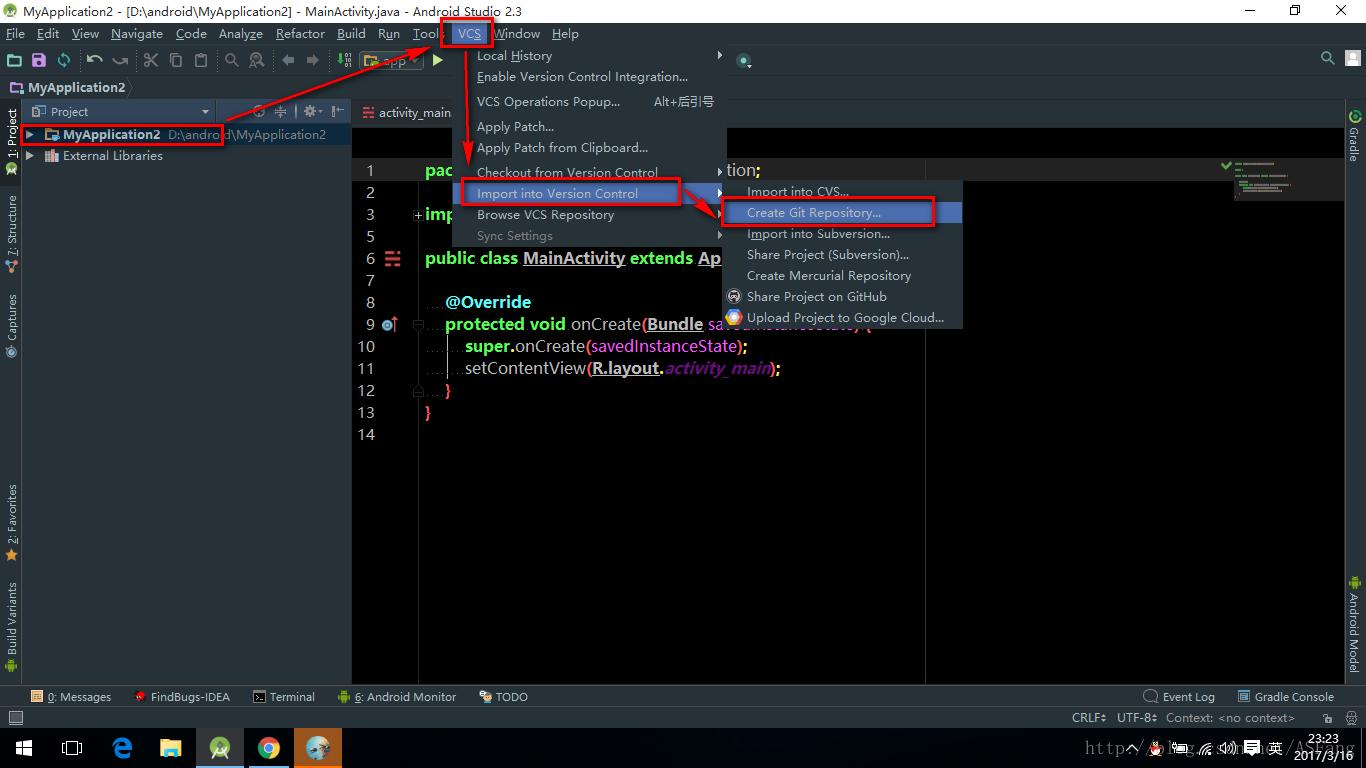
Task: Click the Replace toolbar icon
Action: [x=257, y=60]
